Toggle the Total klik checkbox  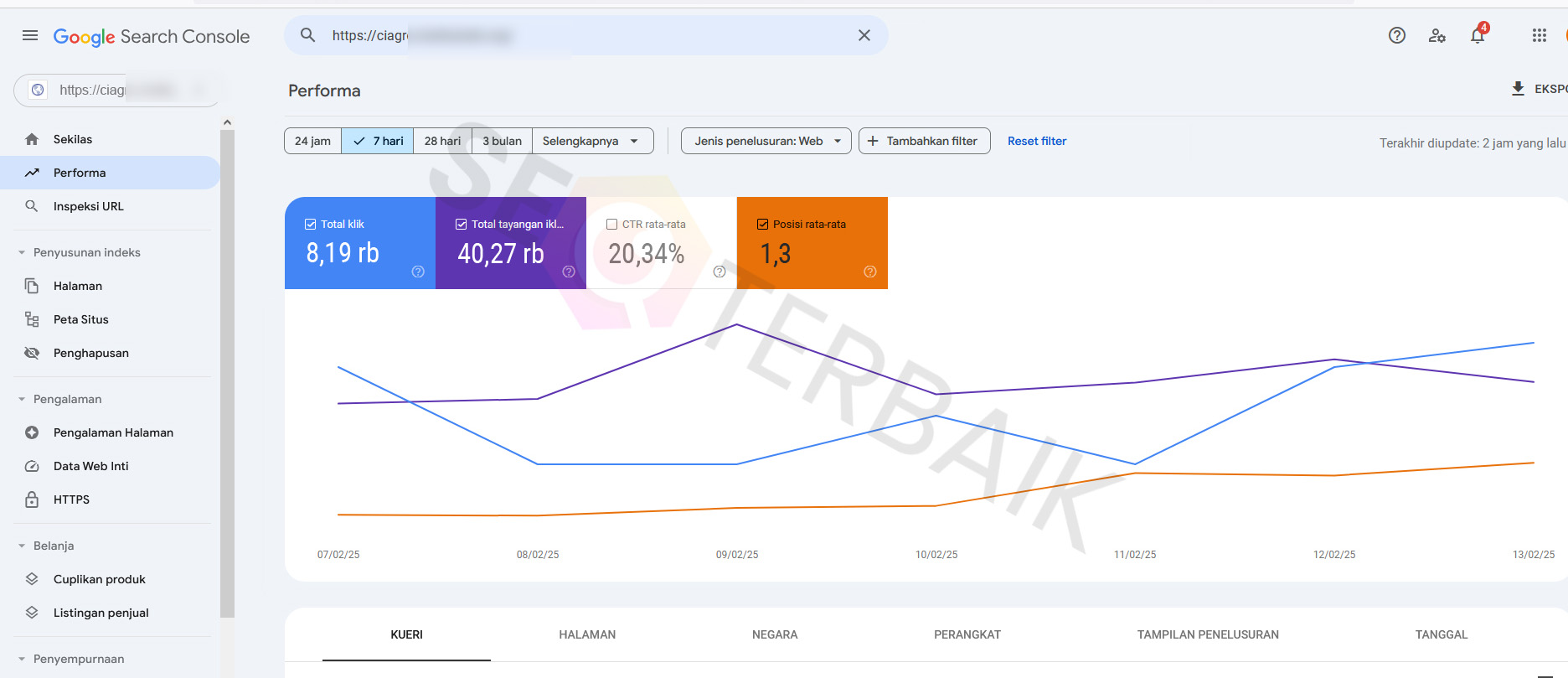311,224
